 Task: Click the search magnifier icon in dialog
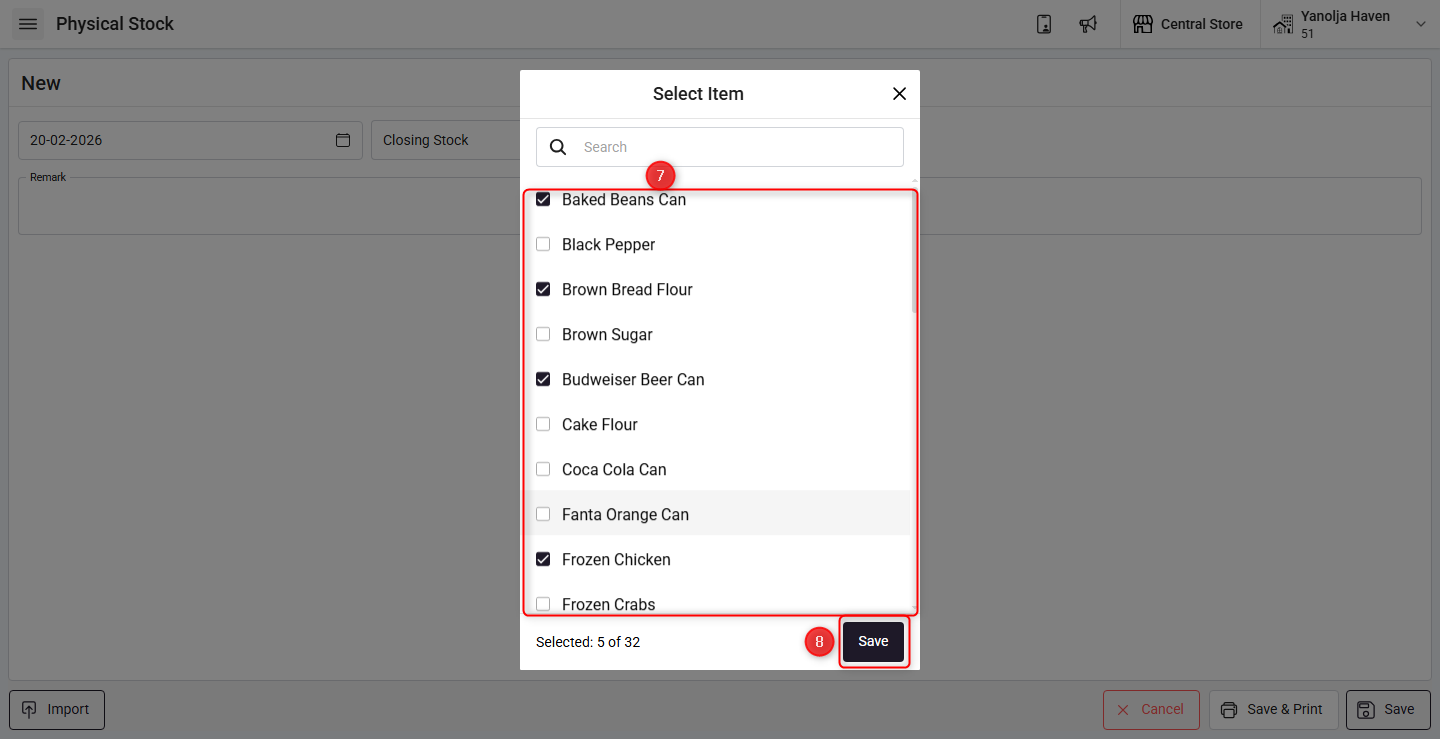pos(558,147)
